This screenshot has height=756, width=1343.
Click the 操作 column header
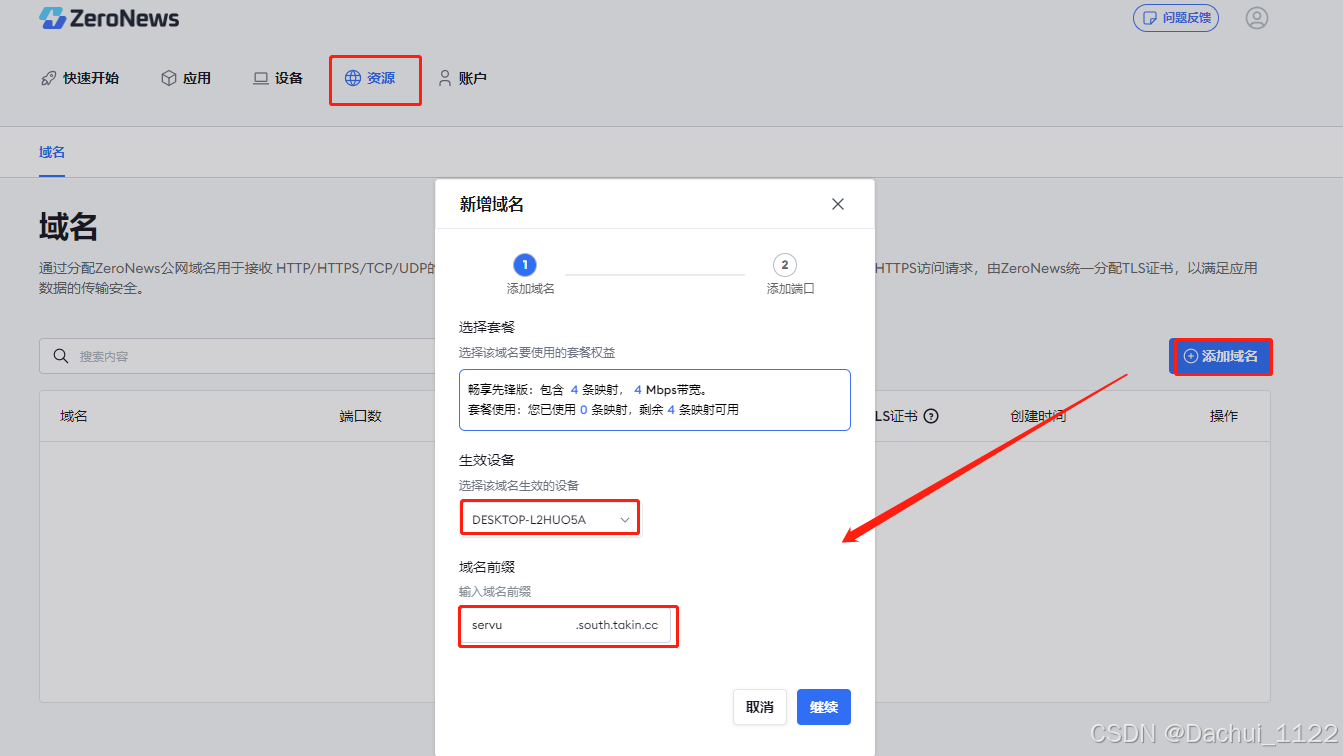(x=1224, y=416)
